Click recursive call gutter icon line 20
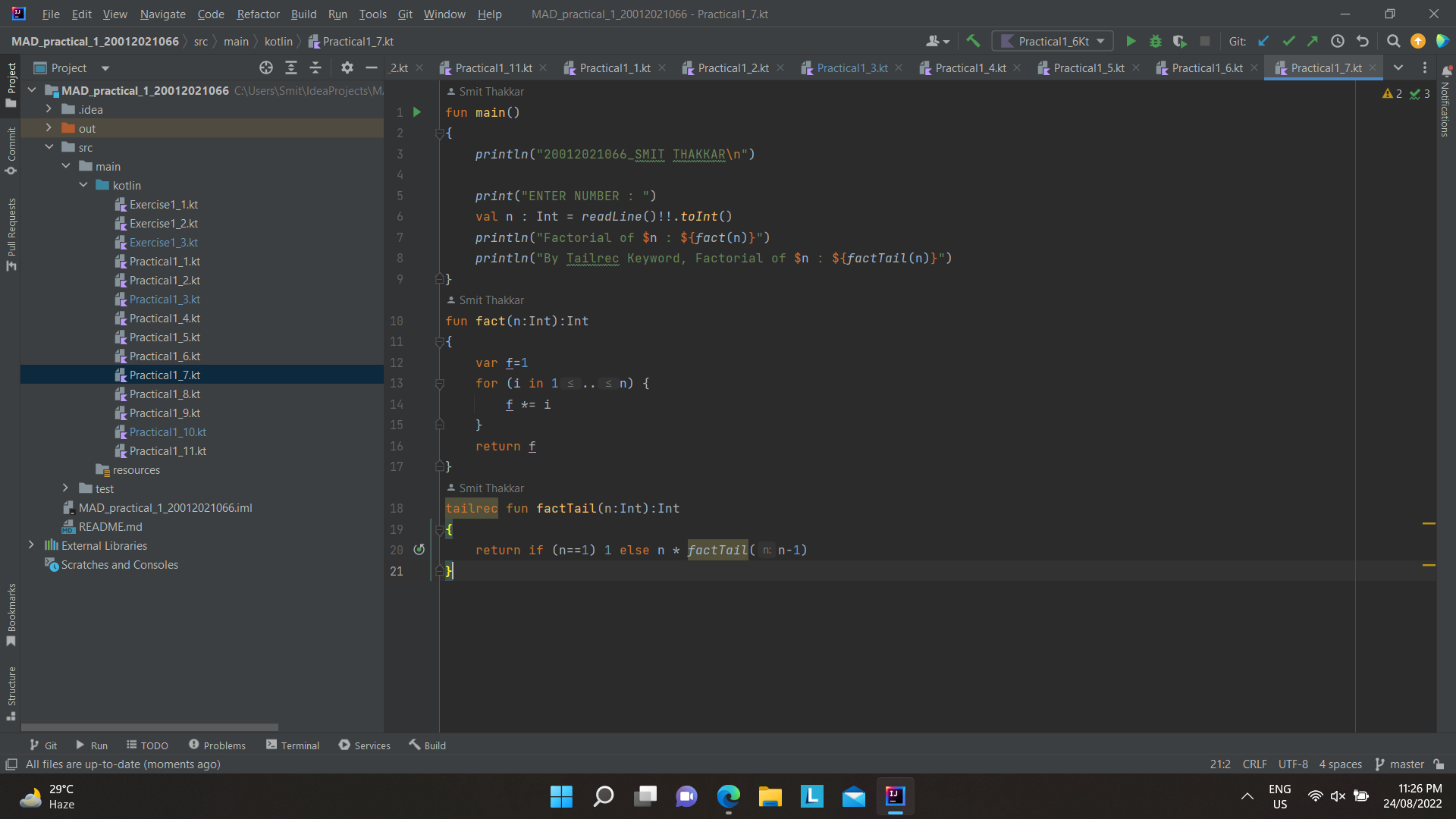This screenshot has width=1456, height=819. [x=419, y=550]
